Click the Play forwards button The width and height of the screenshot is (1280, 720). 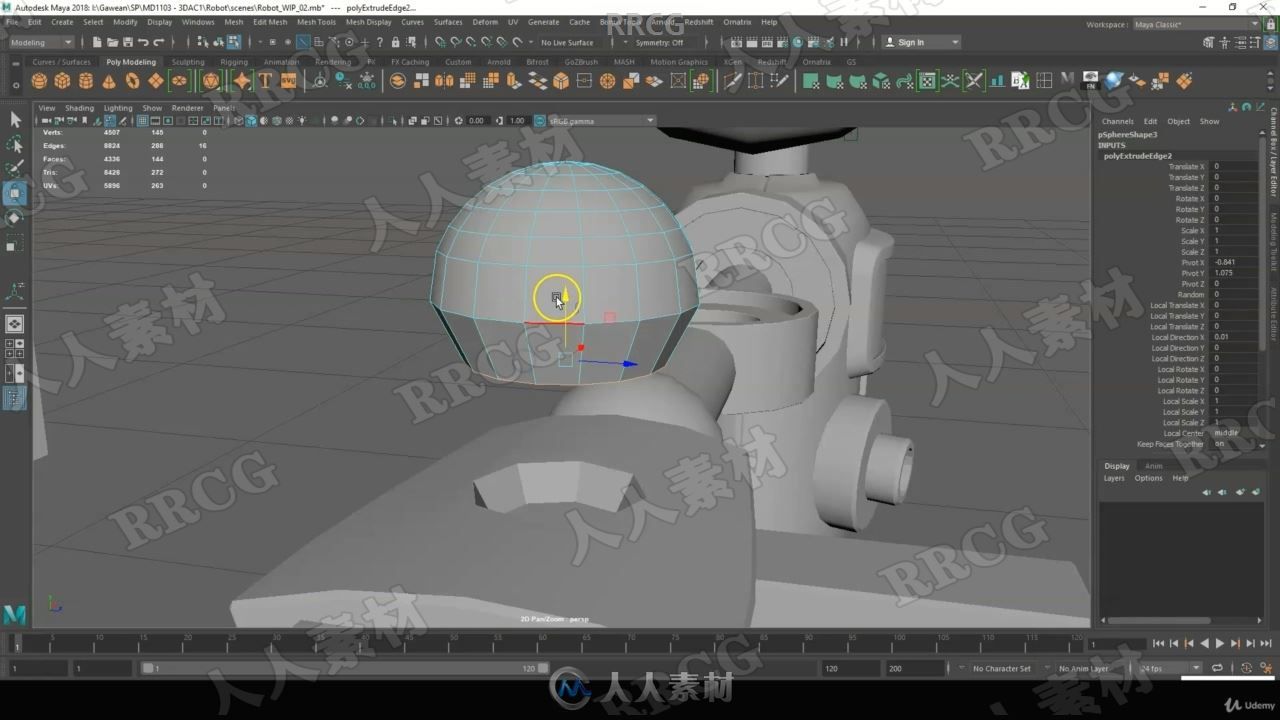(x=1219, y=644)
